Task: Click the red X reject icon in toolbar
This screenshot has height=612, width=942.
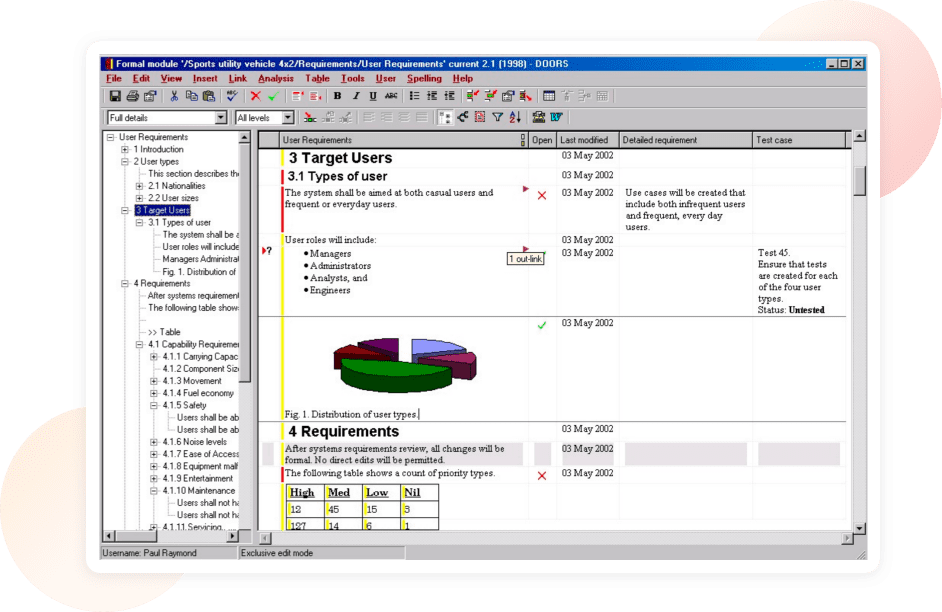Action: click(x=255, y=96)
